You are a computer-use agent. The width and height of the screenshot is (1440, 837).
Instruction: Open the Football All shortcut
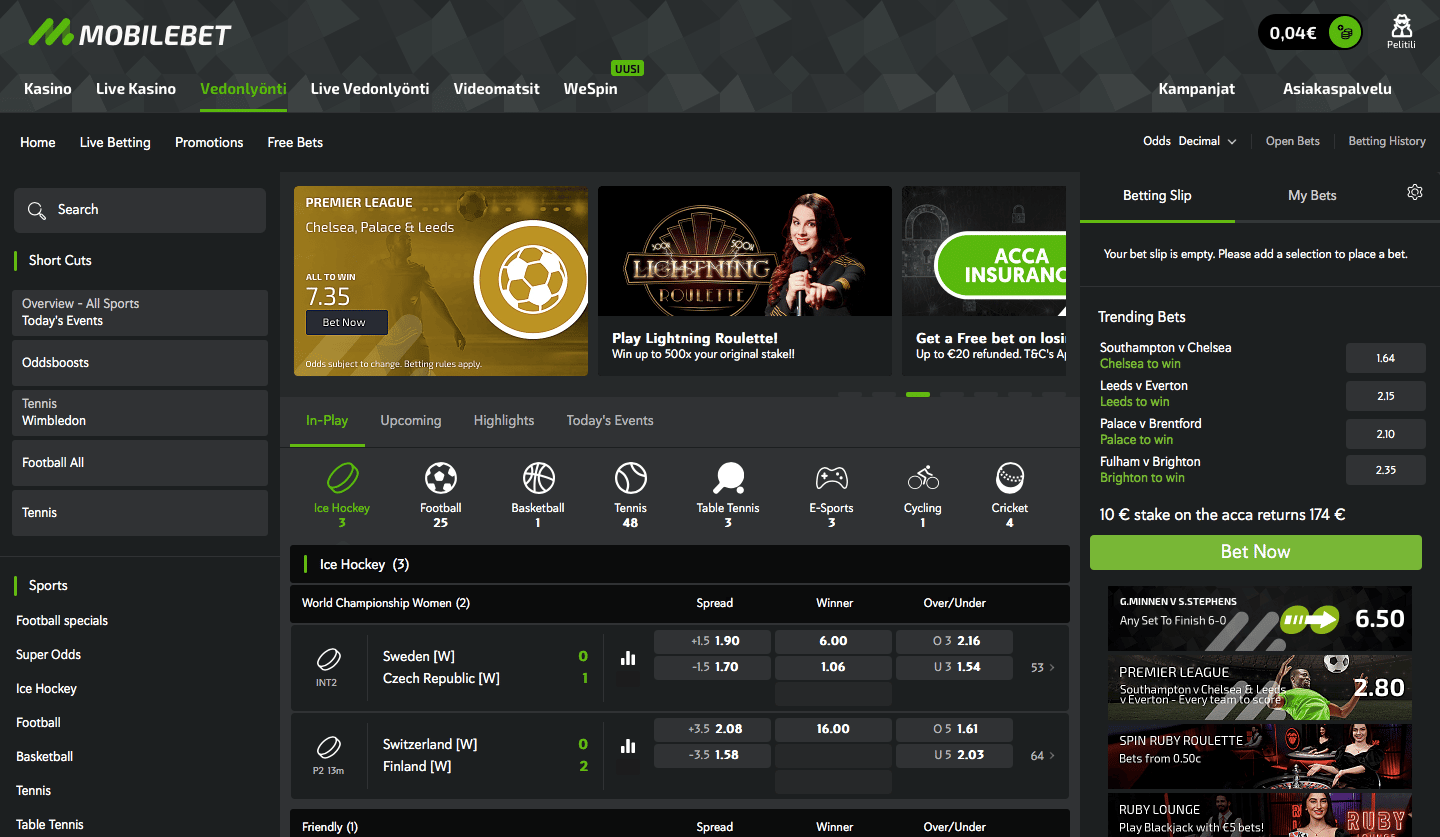coord(140,463)
